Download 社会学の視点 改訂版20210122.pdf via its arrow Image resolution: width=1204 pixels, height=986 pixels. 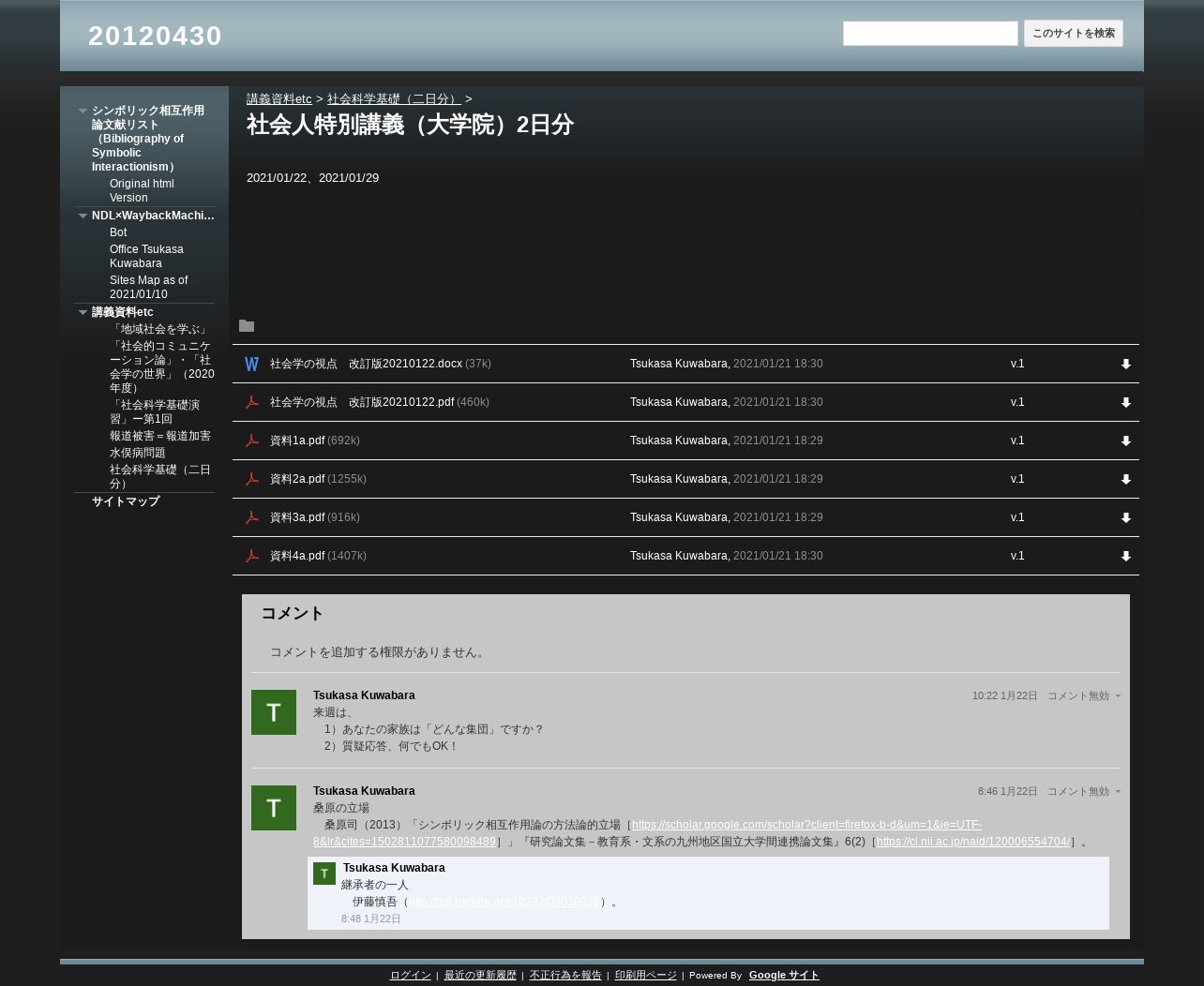click(x=1126, y=403)
